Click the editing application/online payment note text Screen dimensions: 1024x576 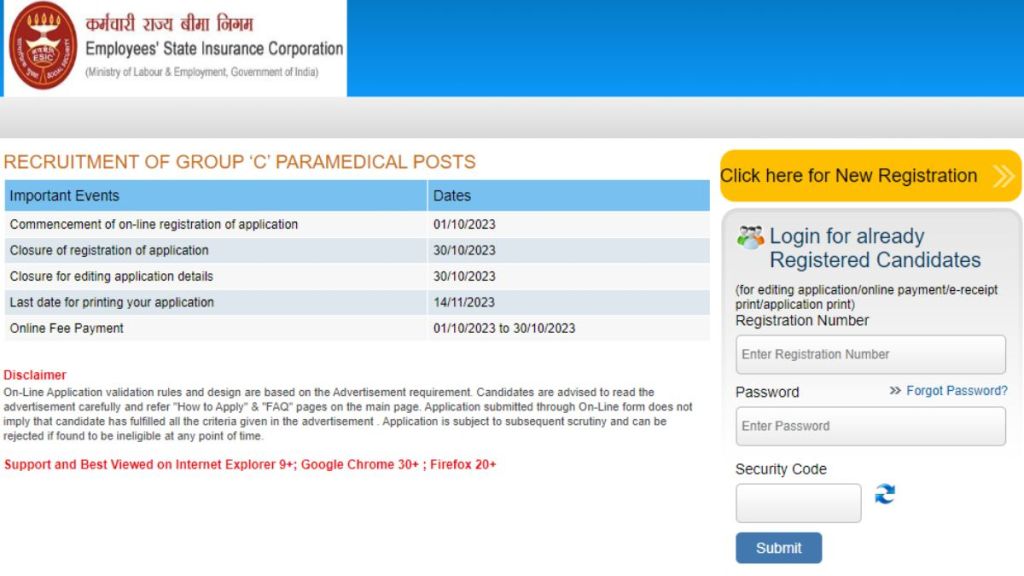867,297
